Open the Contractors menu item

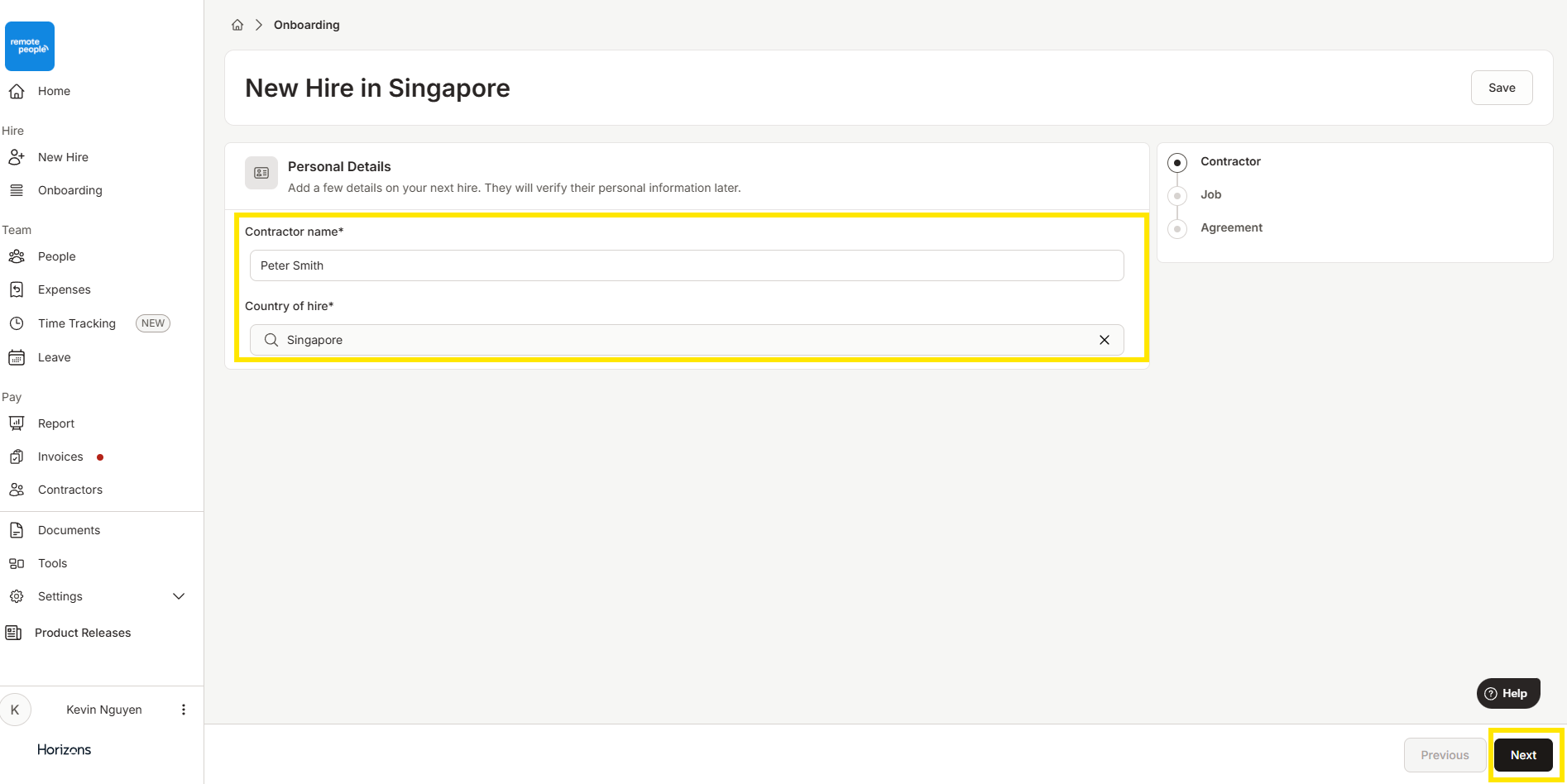tap(69, 490)
